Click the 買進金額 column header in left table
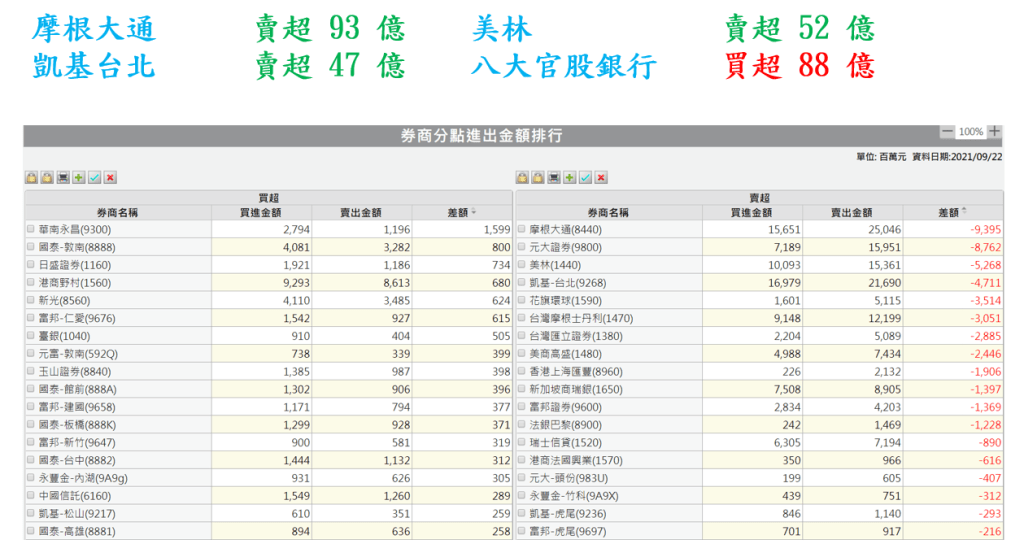The image size is (1024, 557). (261, 212)
